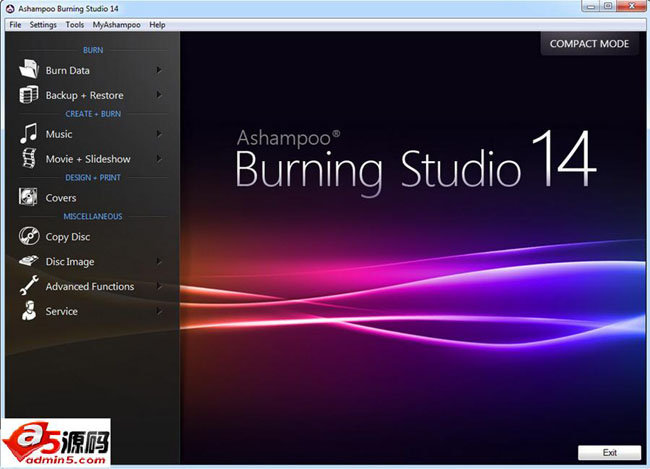Expand the Movie + Slideshow submenu arrow
The width and height of the screenshot is (650, 469).
coord(159,159)
